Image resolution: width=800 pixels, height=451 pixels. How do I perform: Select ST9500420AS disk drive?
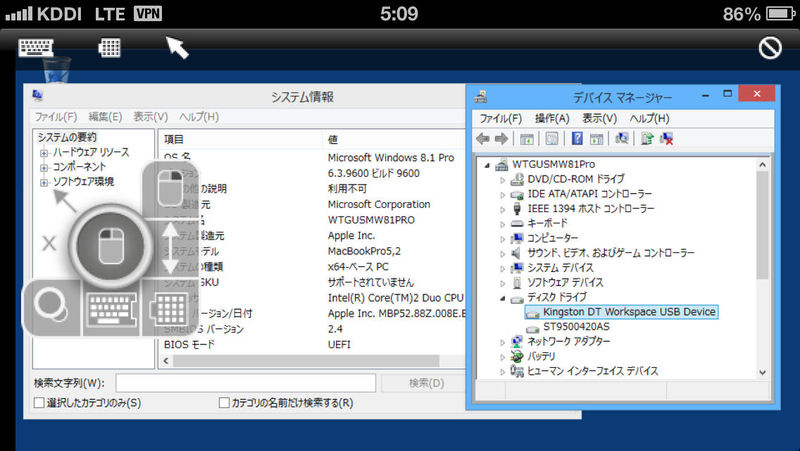[577, 327]
